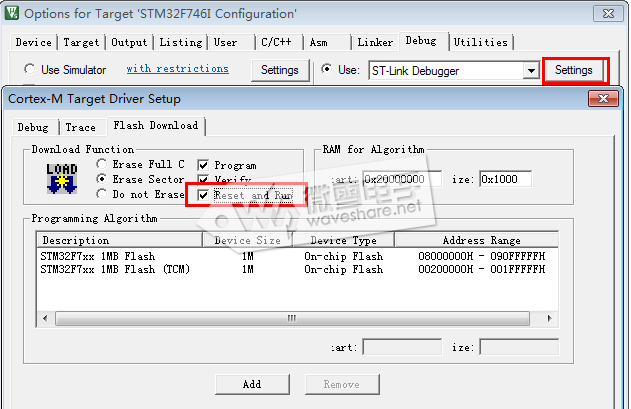Select the Do not Erase option
The image size is (631, 409).
click(x=102, y=194)
